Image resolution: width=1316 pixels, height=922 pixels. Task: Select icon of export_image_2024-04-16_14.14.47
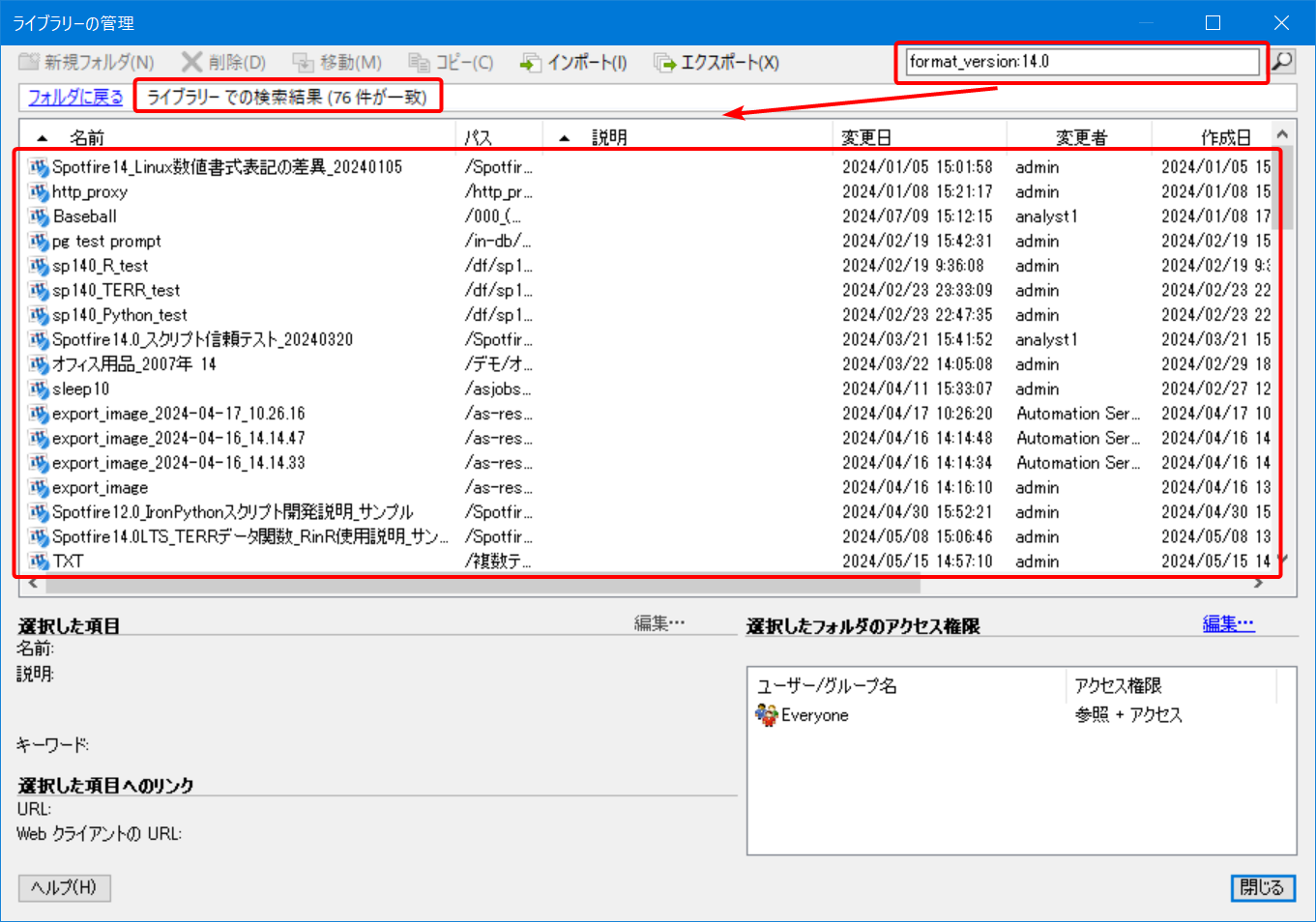click(39, 438)
